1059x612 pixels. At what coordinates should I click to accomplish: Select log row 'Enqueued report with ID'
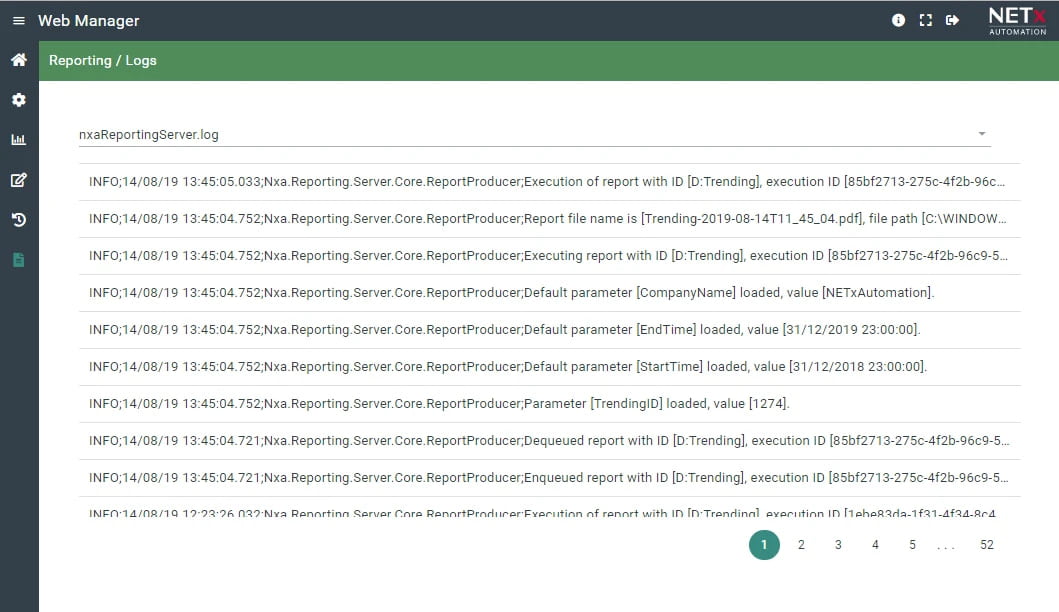pos(550,478)
